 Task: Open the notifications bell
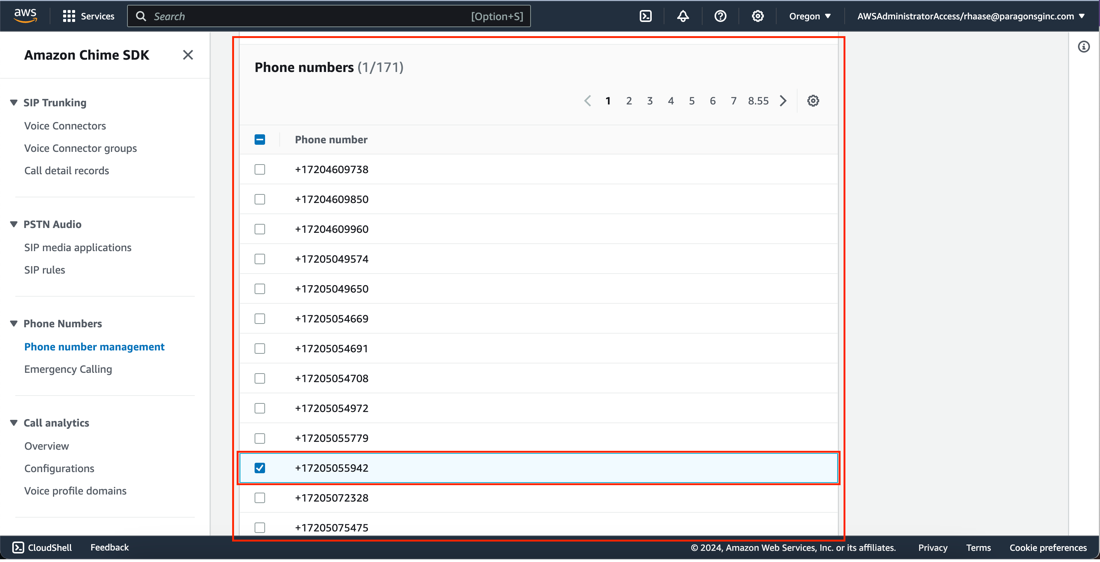(x=683, y=16)
